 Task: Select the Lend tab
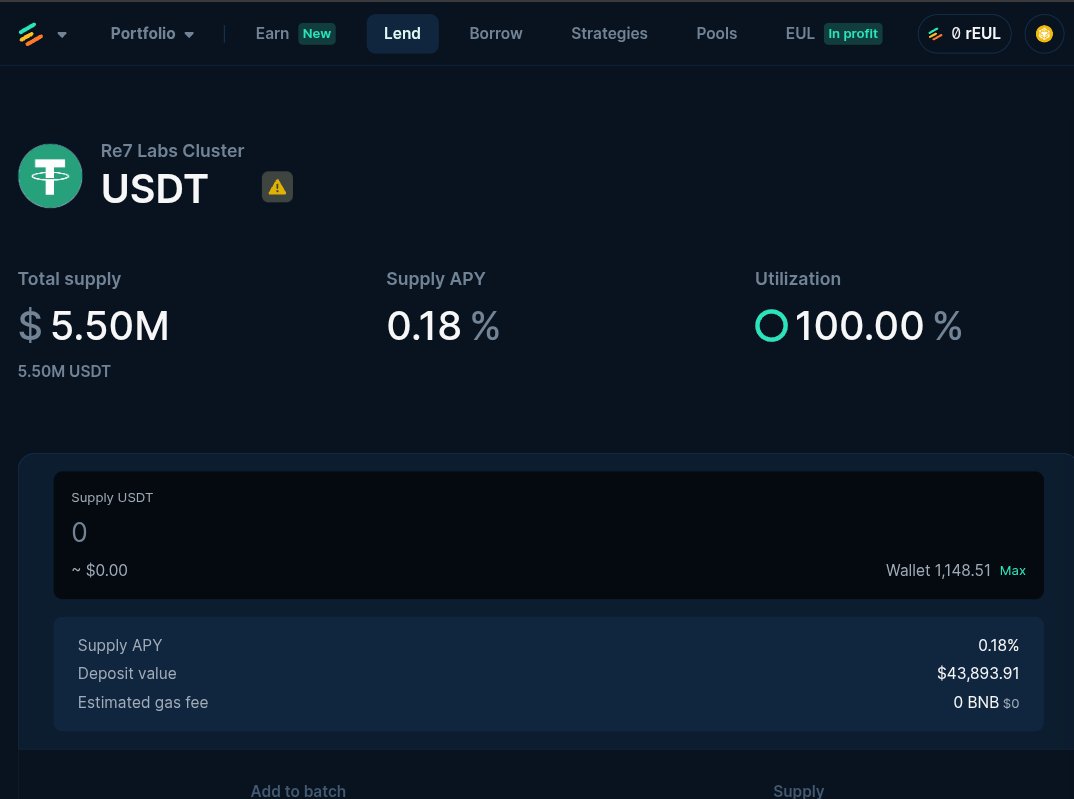[x=402, y=34]
